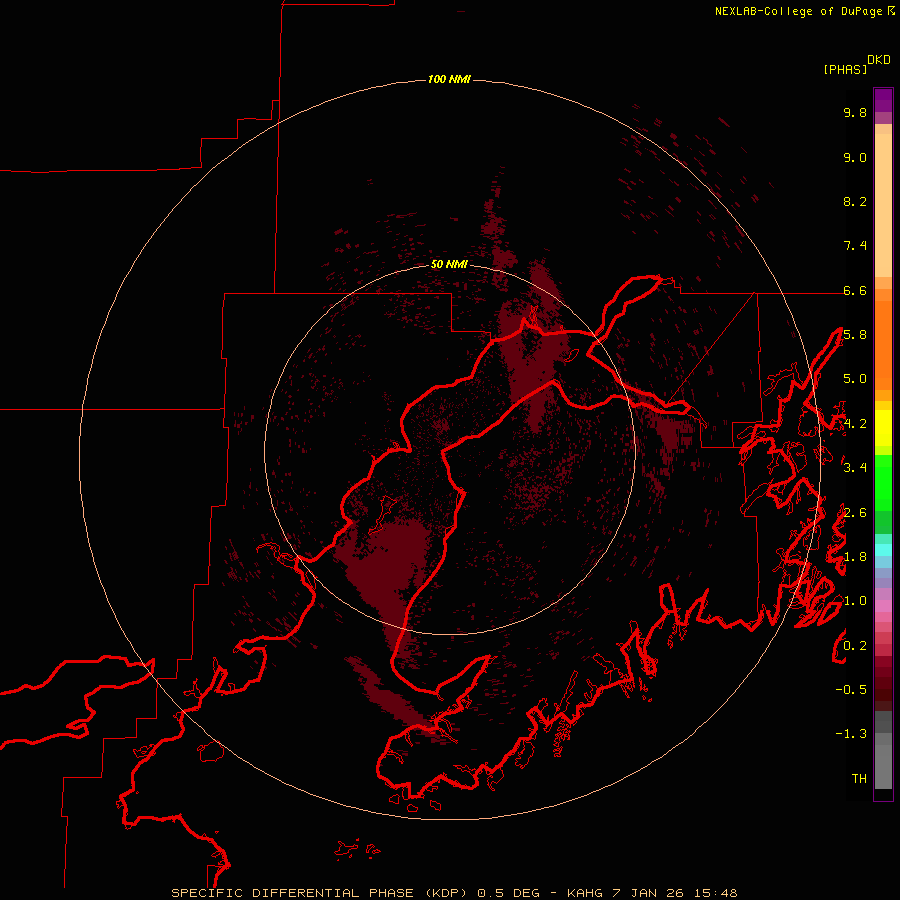Click the -1.3 scale value

point(851,734)
